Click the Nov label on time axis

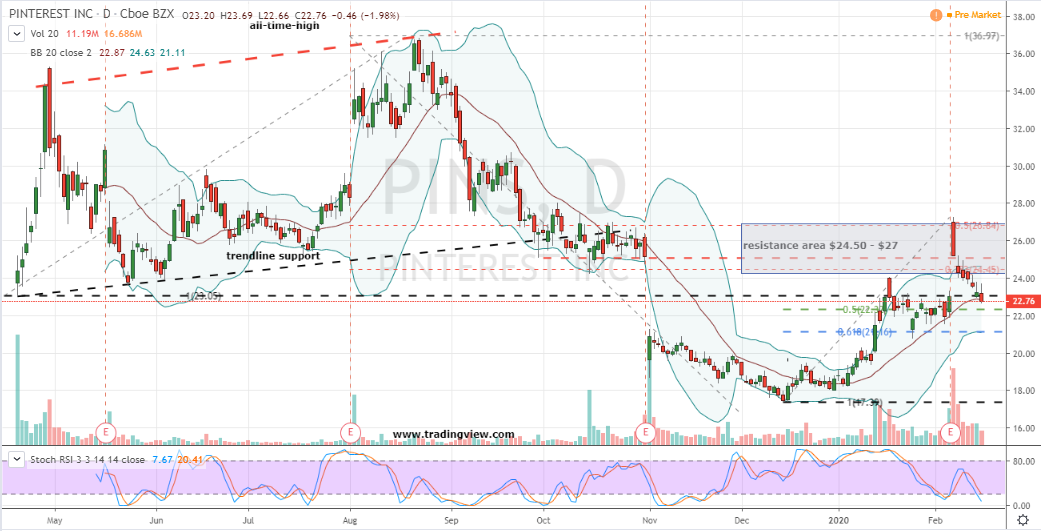point(650,522)
